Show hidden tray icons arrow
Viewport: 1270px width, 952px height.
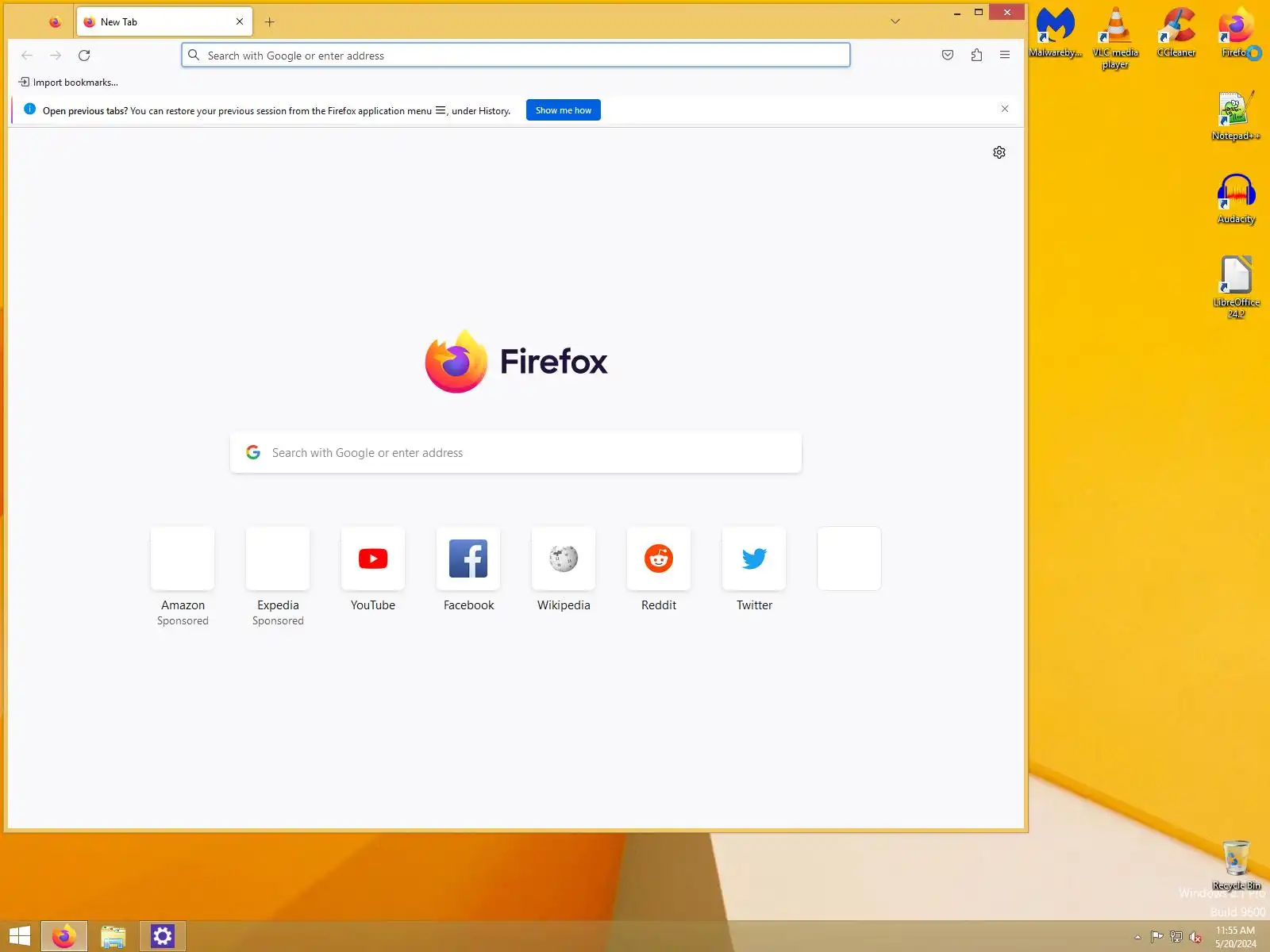point(1137,937)
